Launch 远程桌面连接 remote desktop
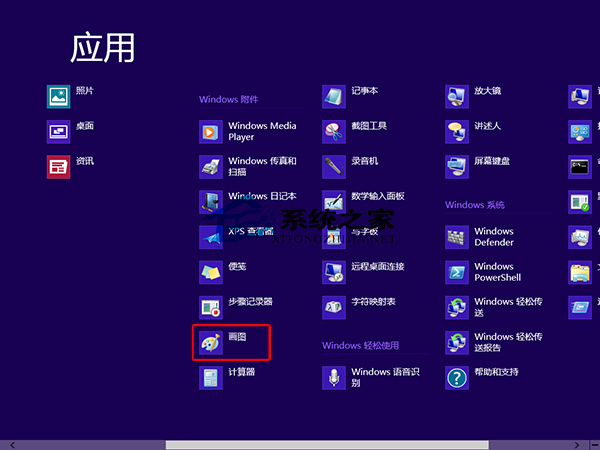 click(334, 272)
